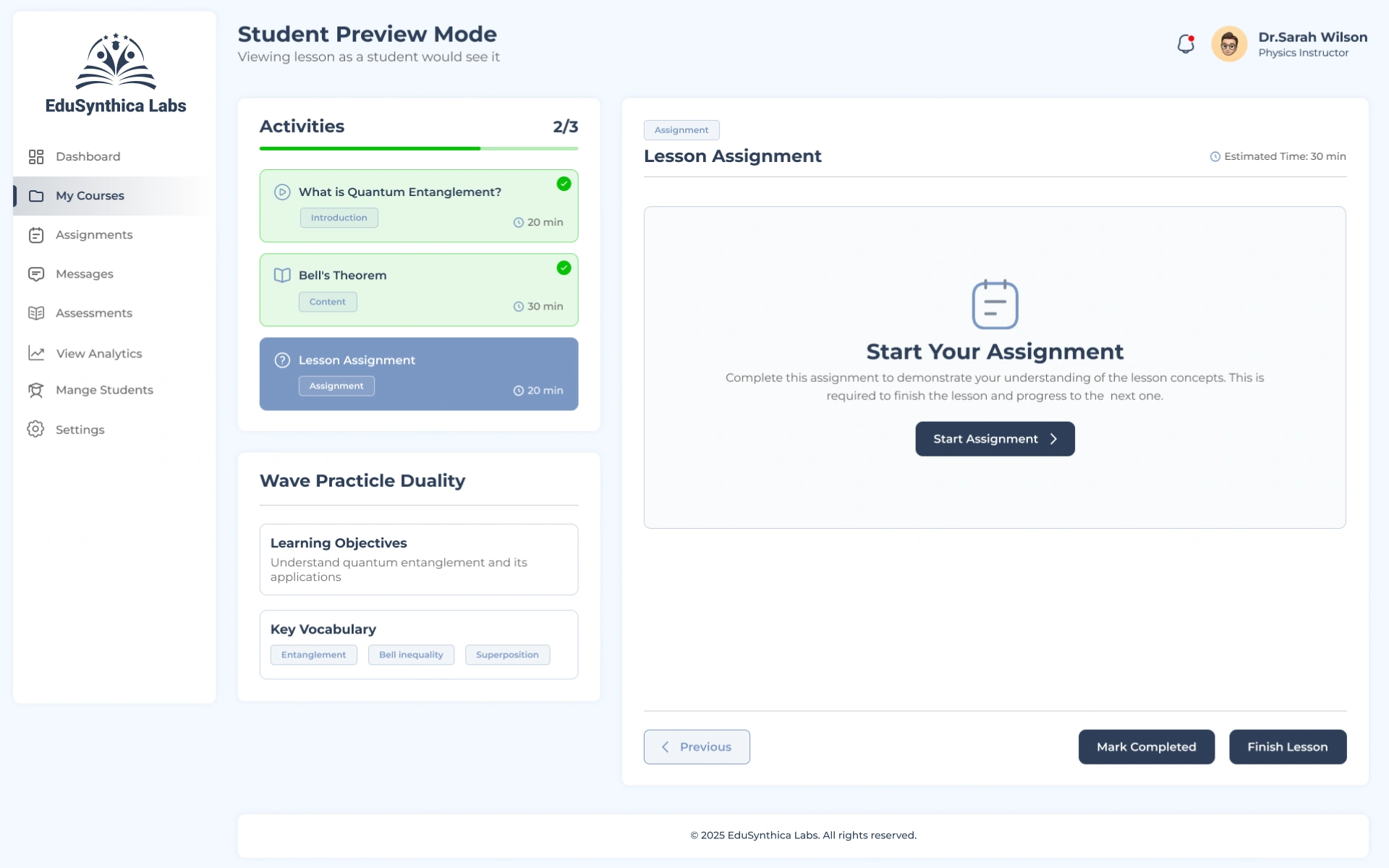Open My Courses in the sidebar
The width and height of the screenshot is (1389, 868).
click(x=90, y=196)
